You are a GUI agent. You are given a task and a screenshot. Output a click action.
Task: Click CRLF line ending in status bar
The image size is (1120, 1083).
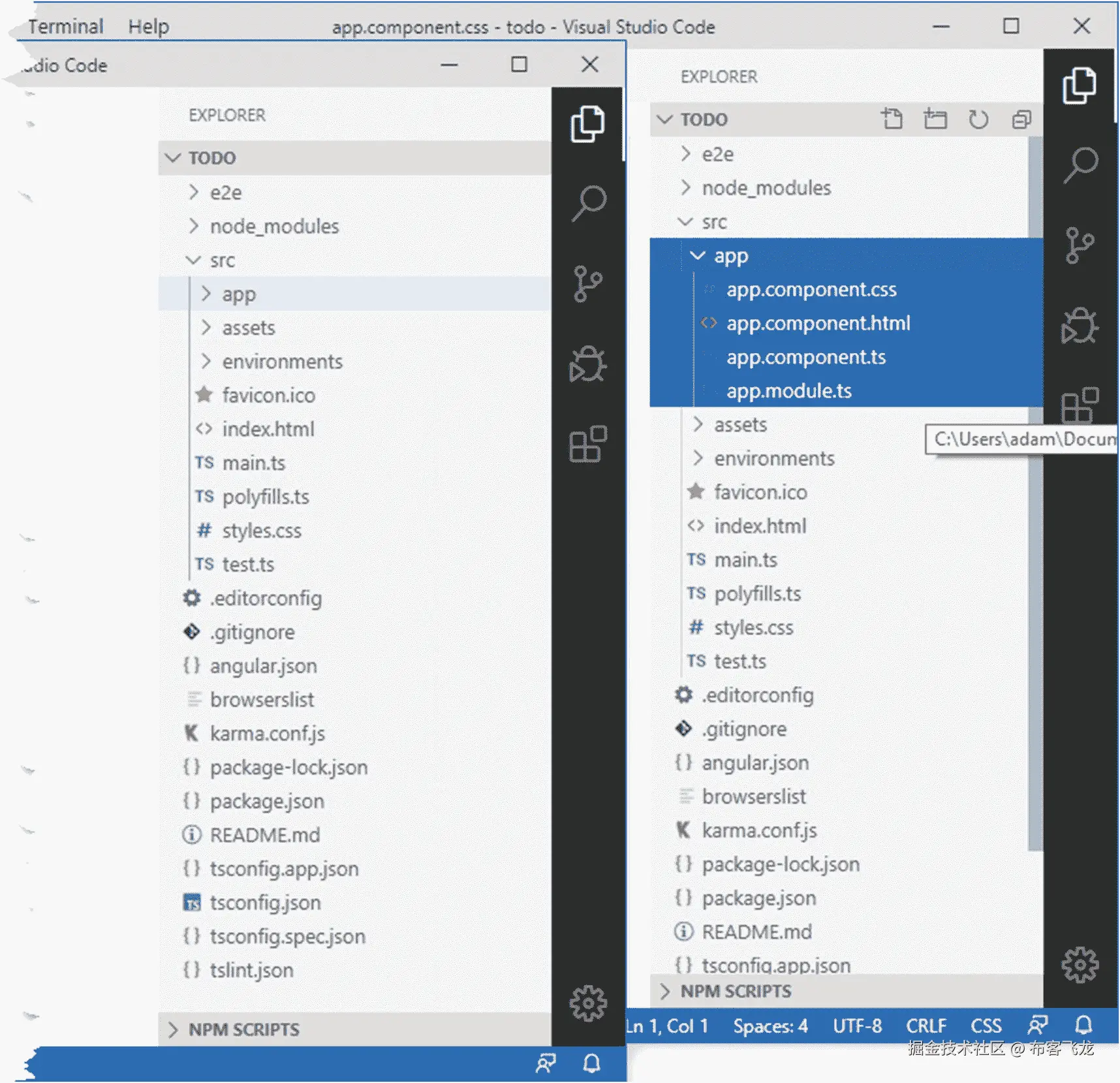point(926,1026)
